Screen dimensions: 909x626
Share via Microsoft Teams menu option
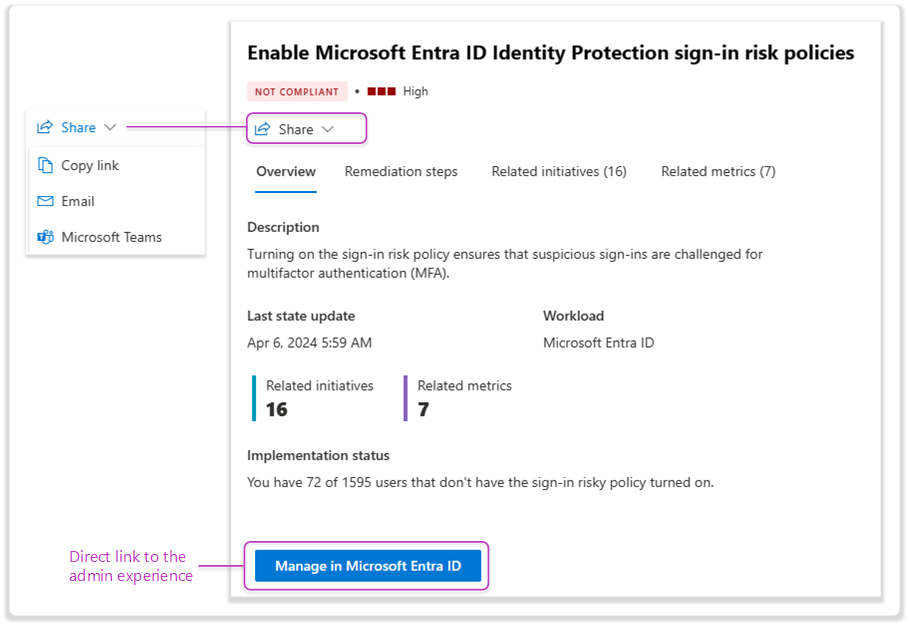click(111, 237)
